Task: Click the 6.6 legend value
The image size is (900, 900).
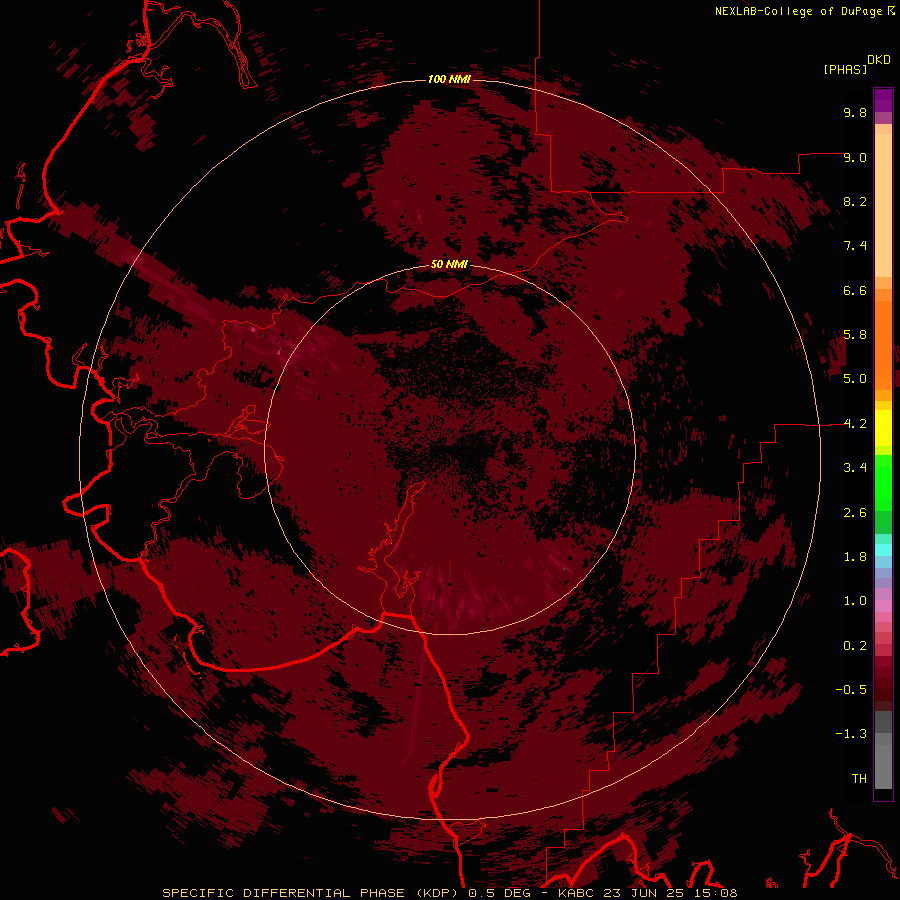Action: click(855, 290)
